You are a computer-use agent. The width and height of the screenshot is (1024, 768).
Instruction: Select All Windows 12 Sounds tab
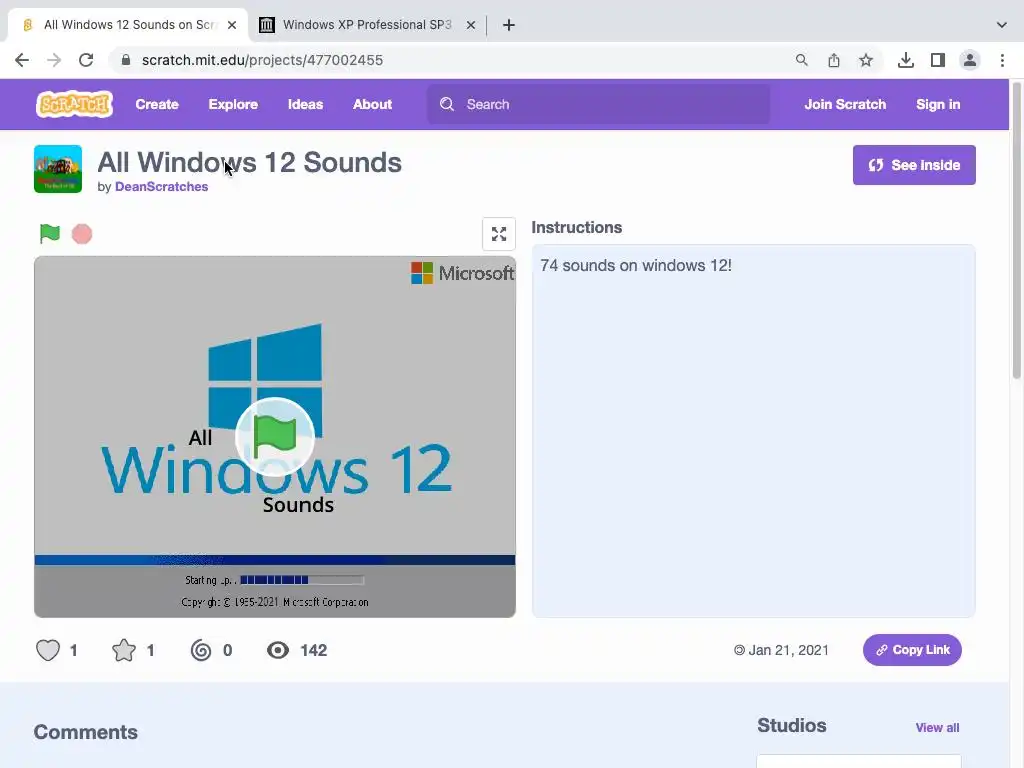pyautogui.click(x=127, y=25)
